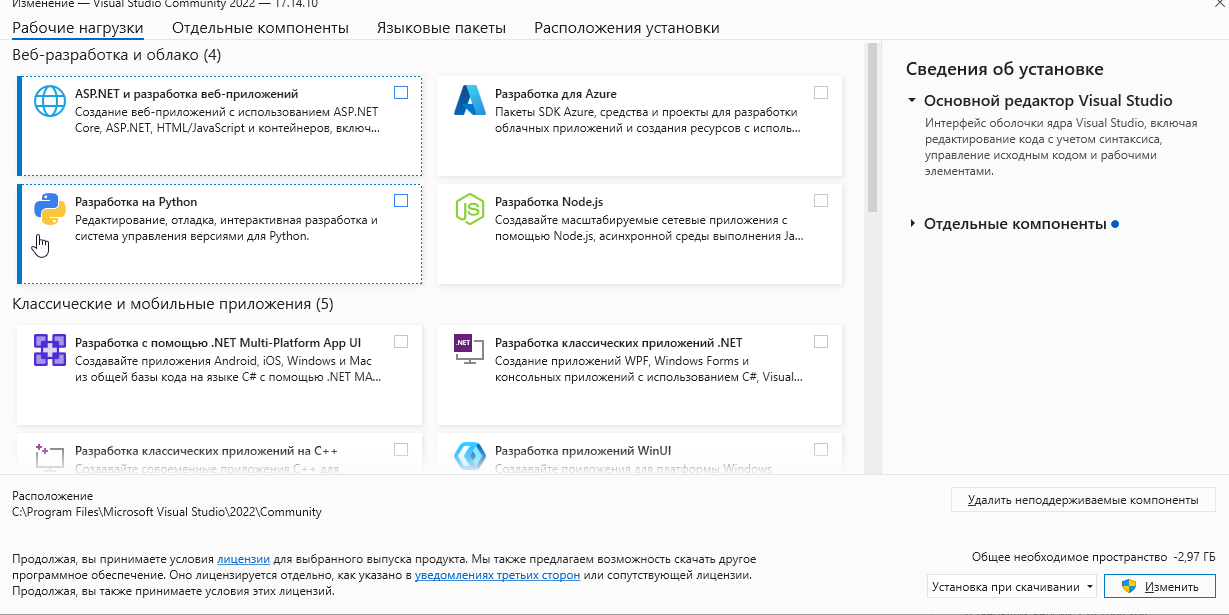Enable the .NET Multi-Platform App UI checkbox
This screenshot has width=1229, height=615.
pyautogui.click(x=401, y=342)
